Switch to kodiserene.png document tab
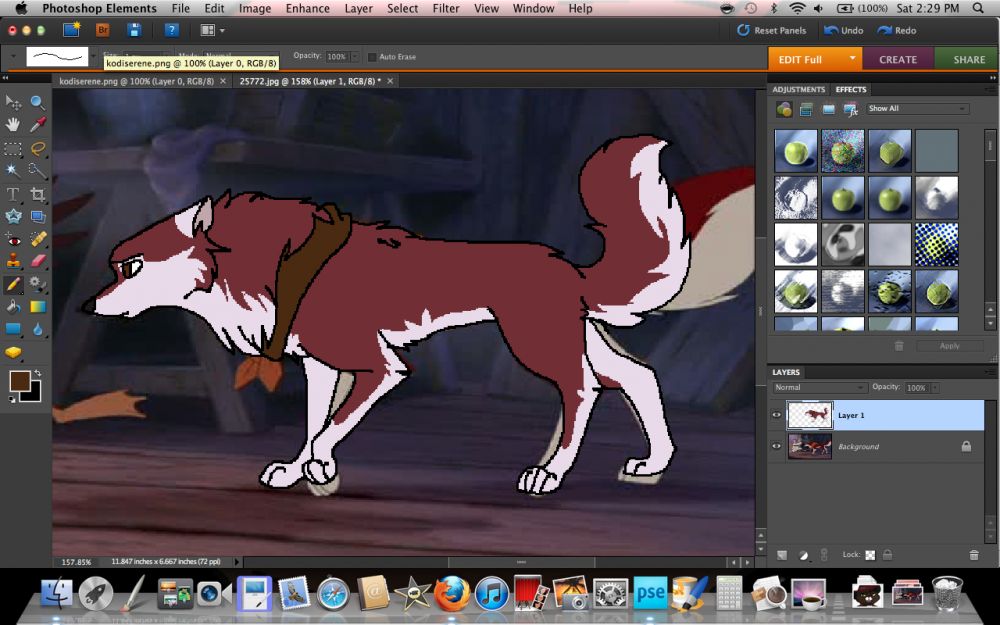 [136, 81]
